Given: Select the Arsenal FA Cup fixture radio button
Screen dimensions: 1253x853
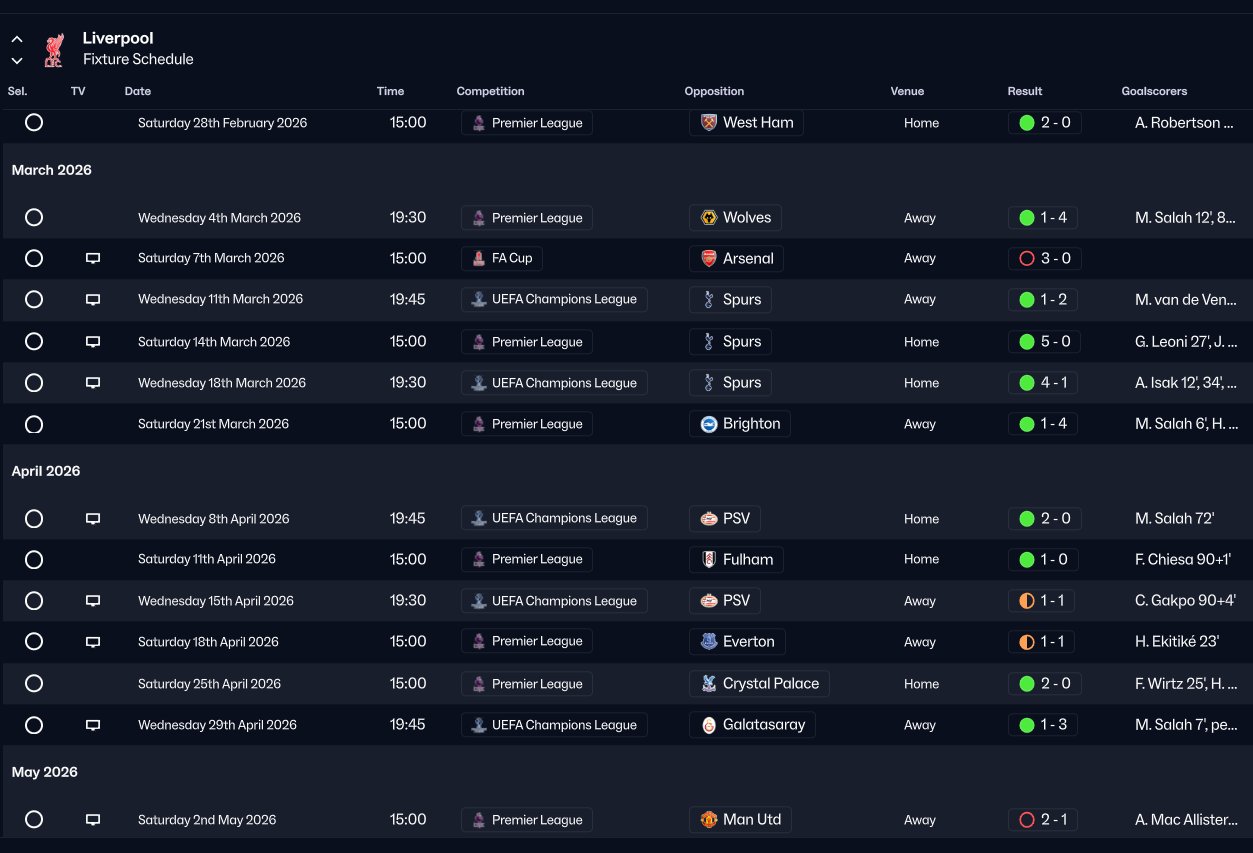Looking at the screenshot, I should pos(34,258).
